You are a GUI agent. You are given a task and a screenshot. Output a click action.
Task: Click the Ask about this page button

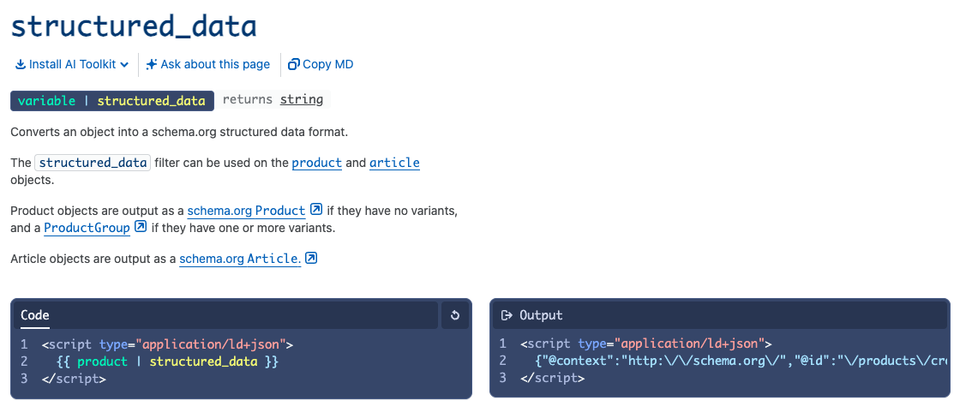pos(208,64)
